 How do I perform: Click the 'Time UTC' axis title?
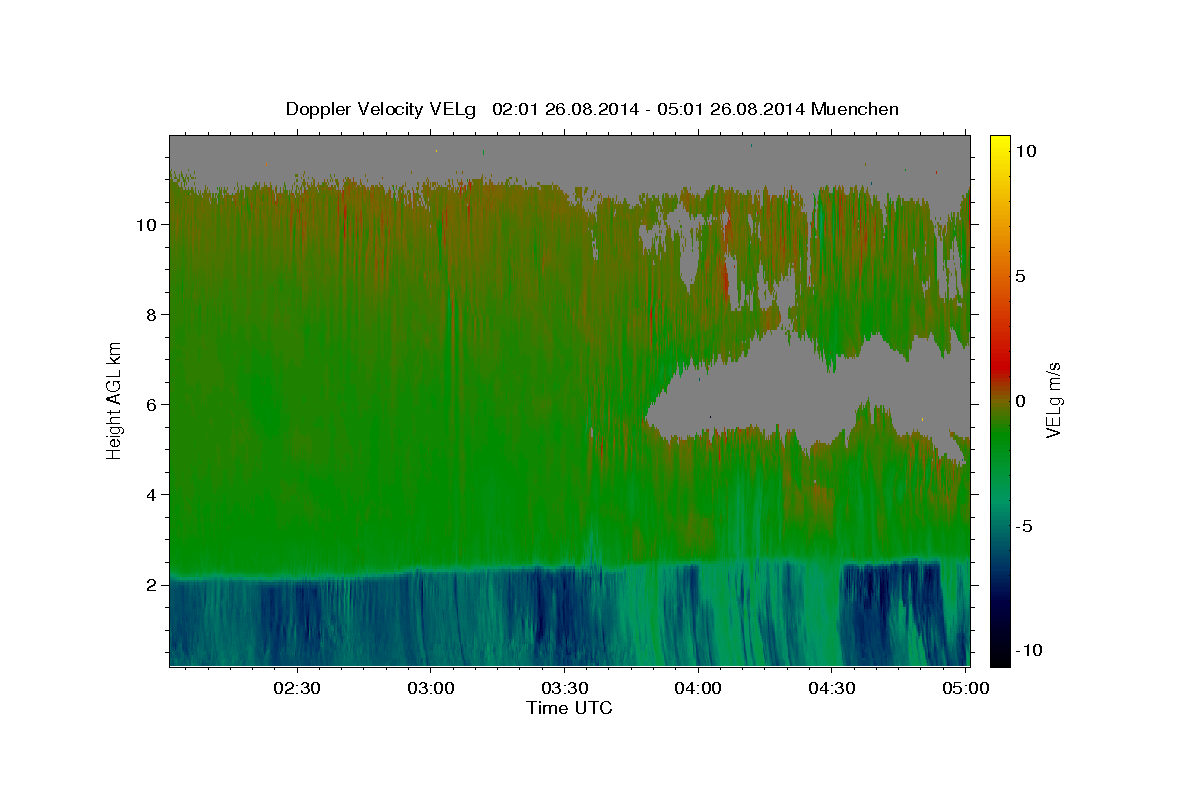coord(569,708)
